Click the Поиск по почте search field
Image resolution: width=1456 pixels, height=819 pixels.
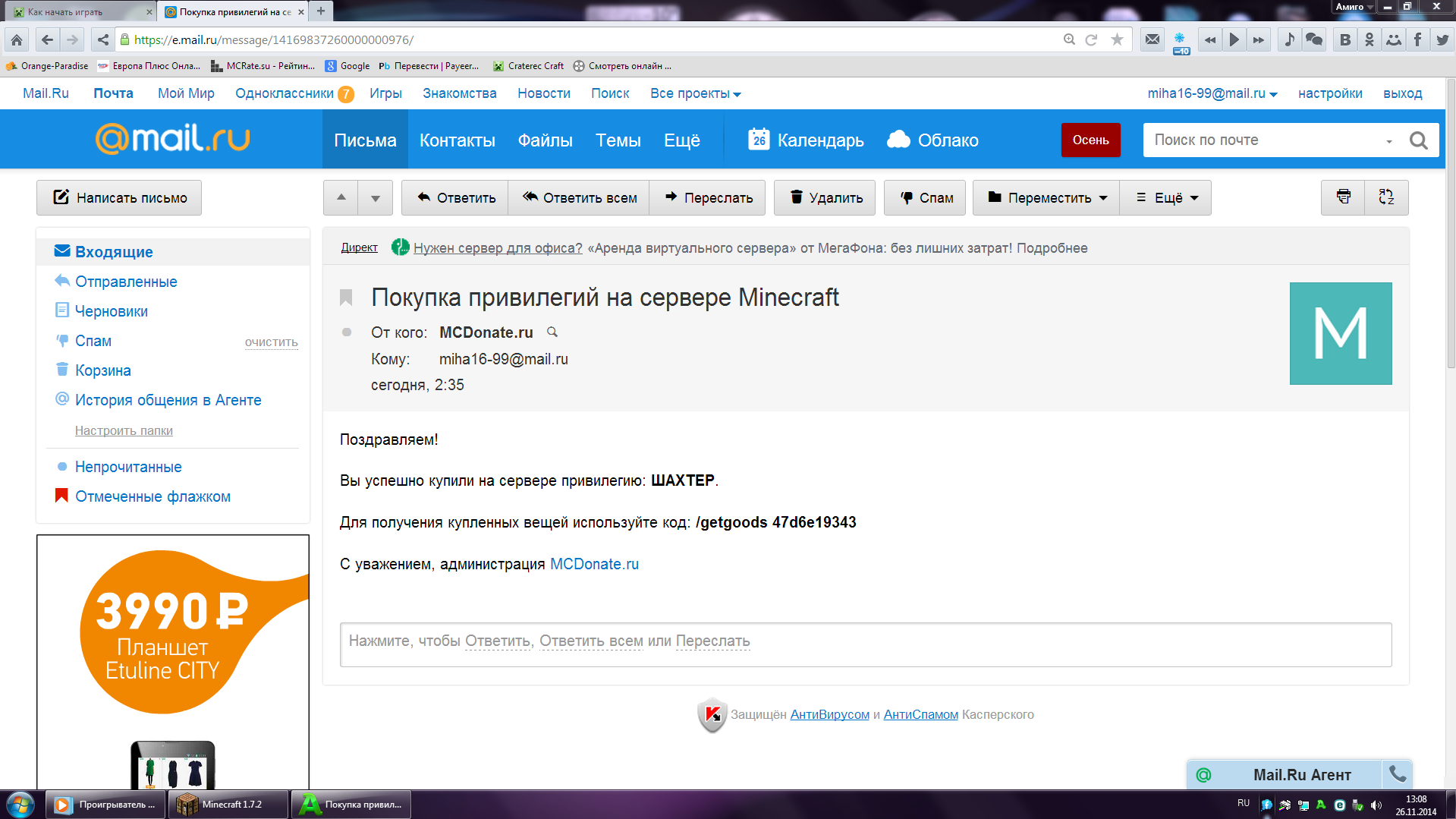[x=1263, y=140]
